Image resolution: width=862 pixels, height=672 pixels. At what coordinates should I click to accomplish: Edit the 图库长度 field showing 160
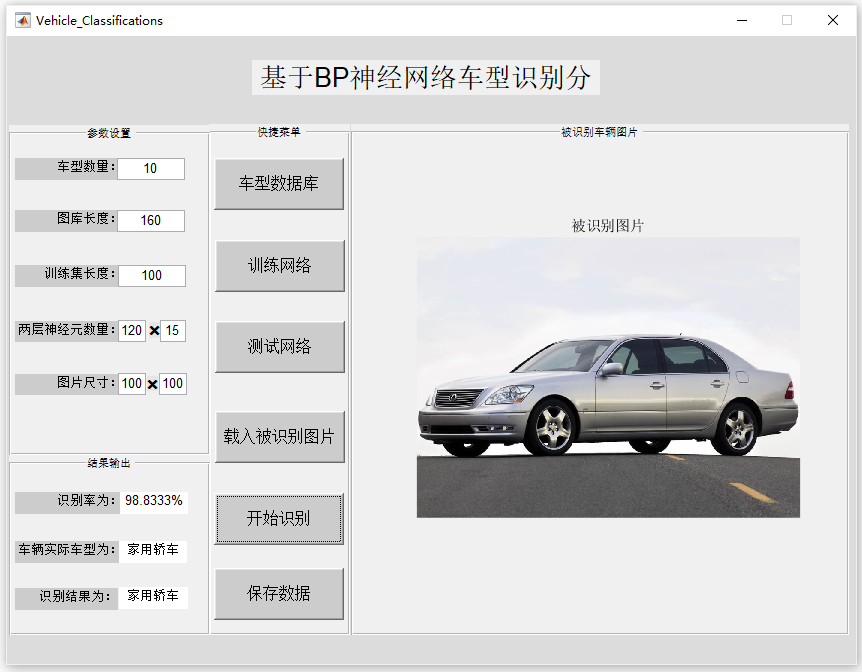pos(151,221)
